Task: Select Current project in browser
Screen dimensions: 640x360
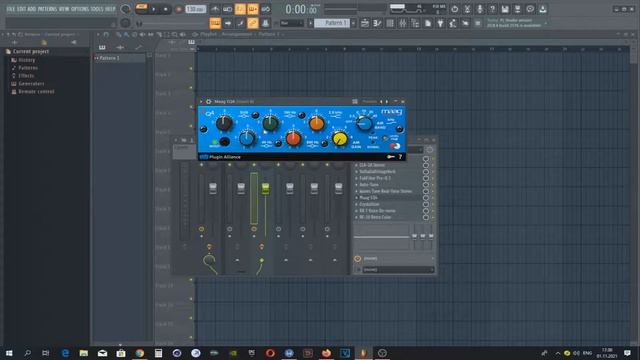Action: point(31,51)
